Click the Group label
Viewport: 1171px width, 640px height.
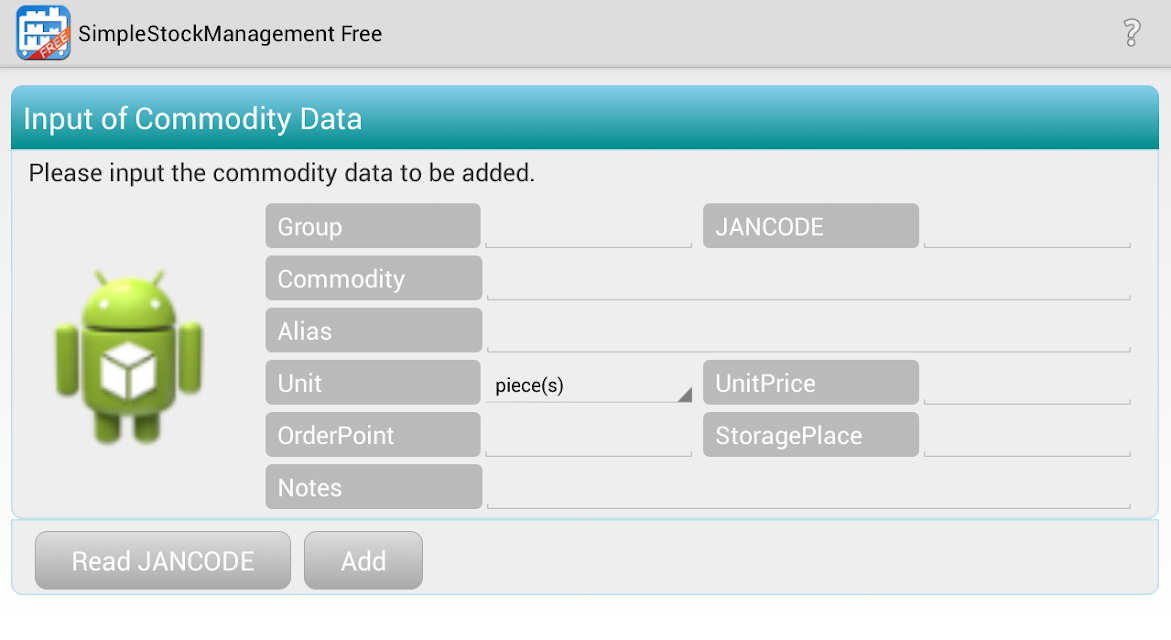tap(373, 226)
